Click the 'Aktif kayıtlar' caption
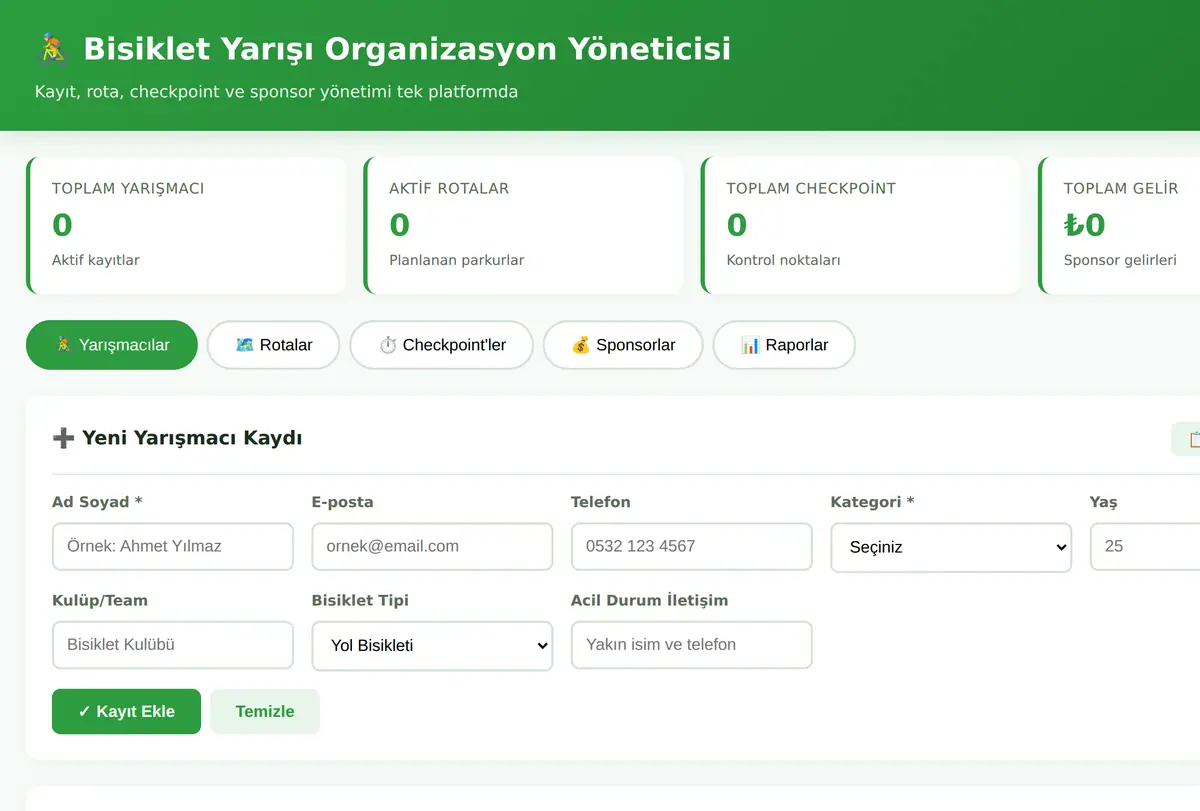This screenshot has width=1200, height=811. (x=96, y=260)
